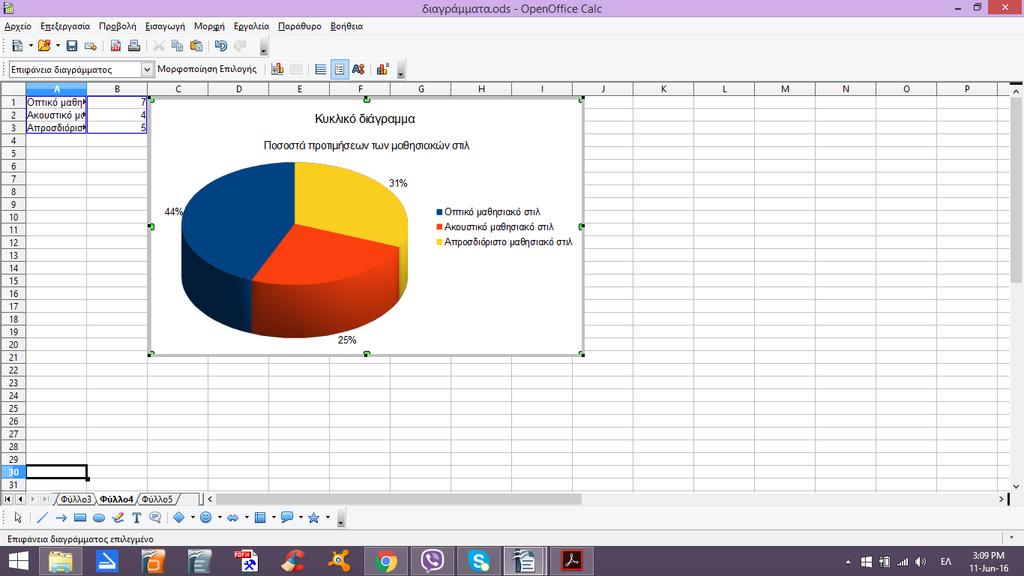Switch to the Φύλλο5 sheet tab
The image size is (1024, 576).
[x=157, y=499]
